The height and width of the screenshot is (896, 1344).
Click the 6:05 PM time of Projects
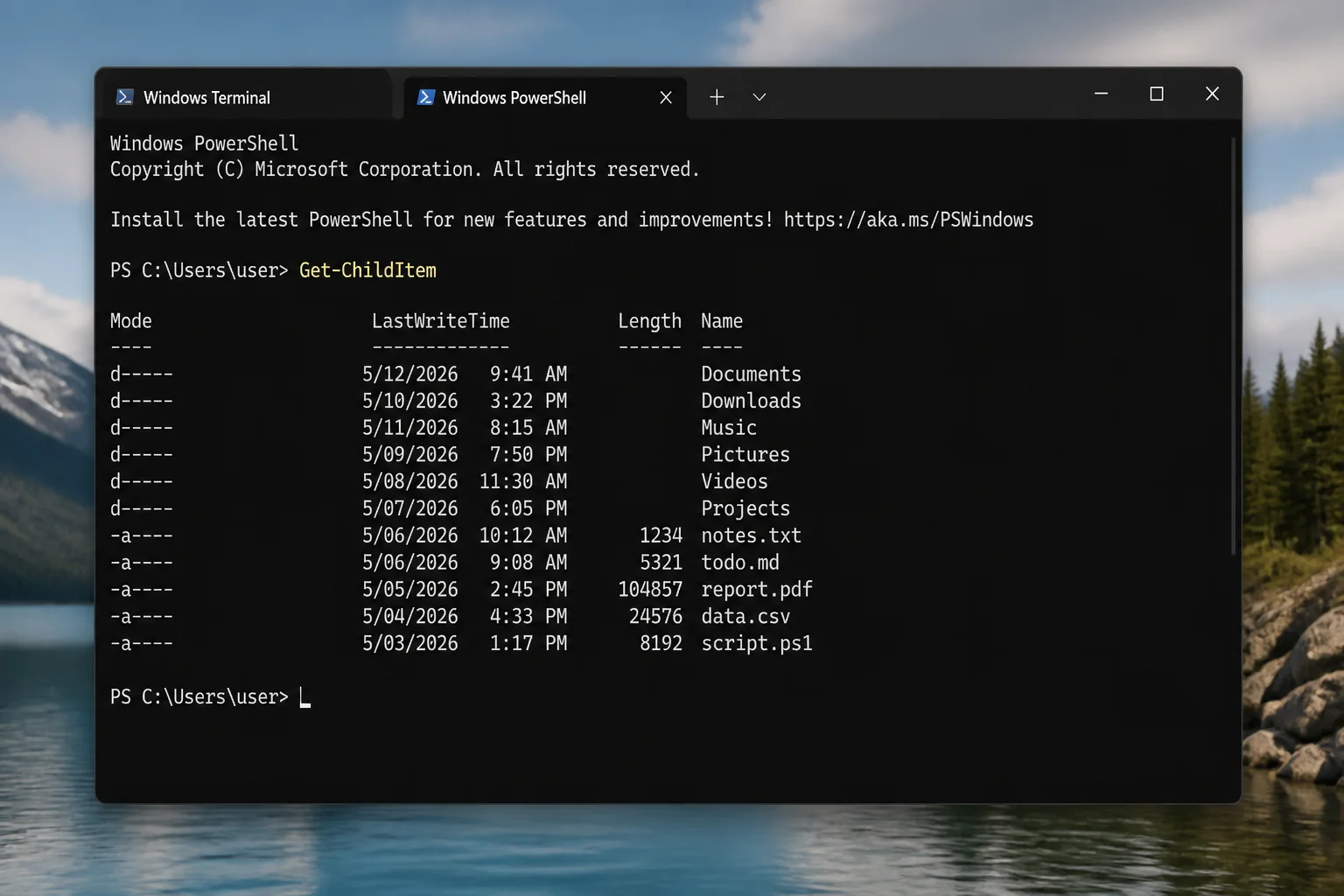point(528,509)
